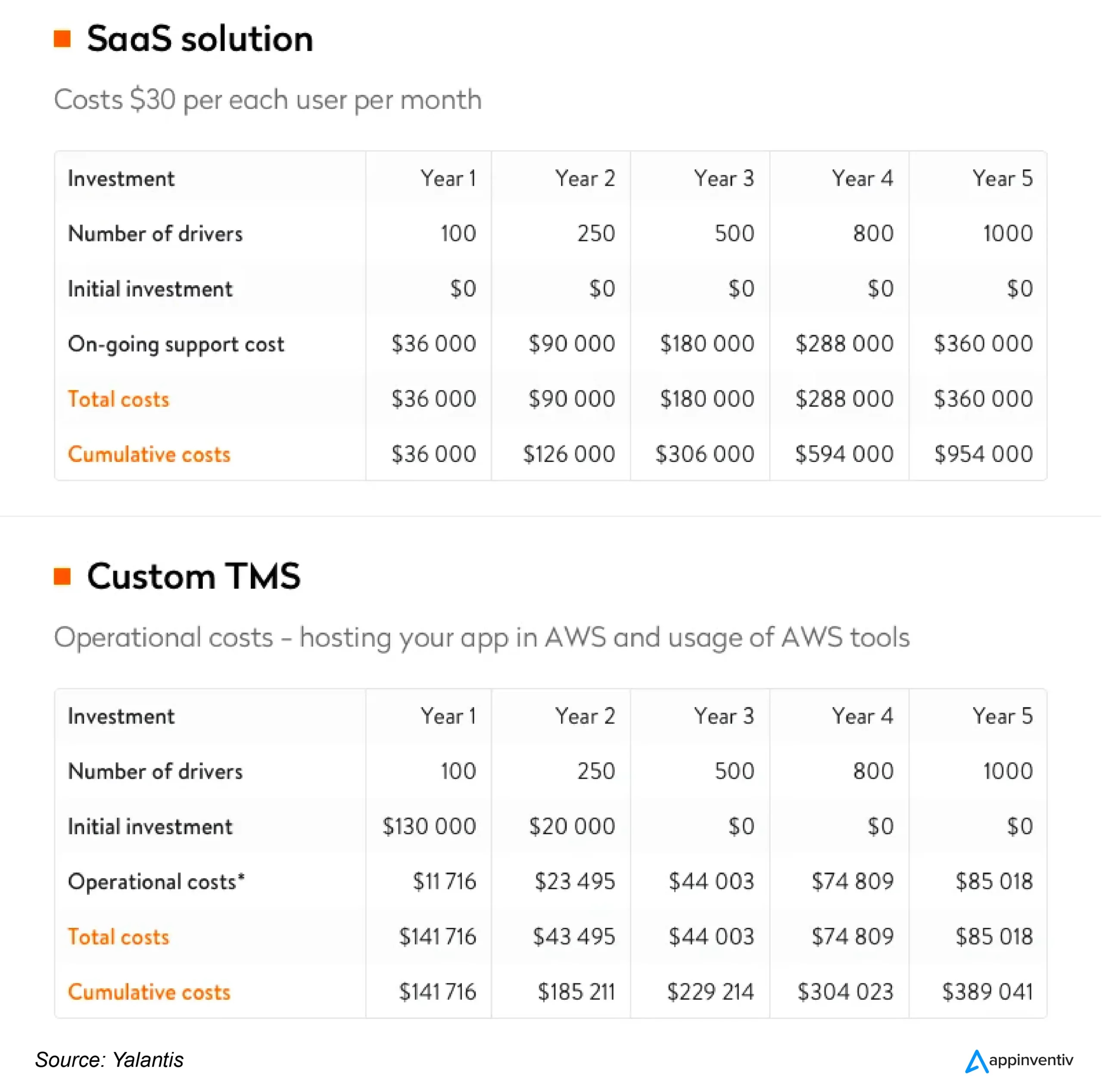Select the Operational costs* row label
The image size is (1103, 1092).
tap(156, 882)
